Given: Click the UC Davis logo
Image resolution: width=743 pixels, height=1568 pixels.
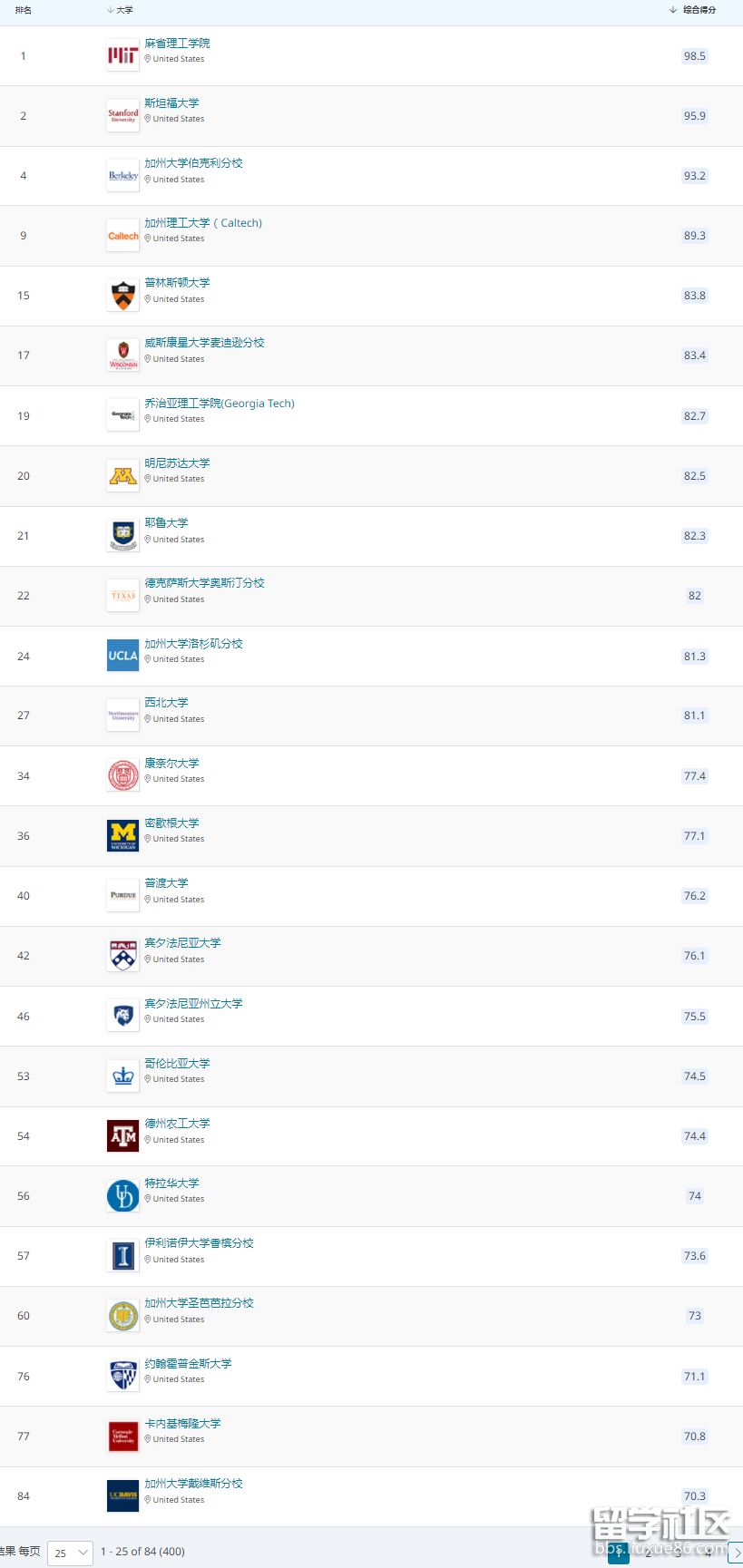Looking at the screenshot, I should coord(122,1495).
